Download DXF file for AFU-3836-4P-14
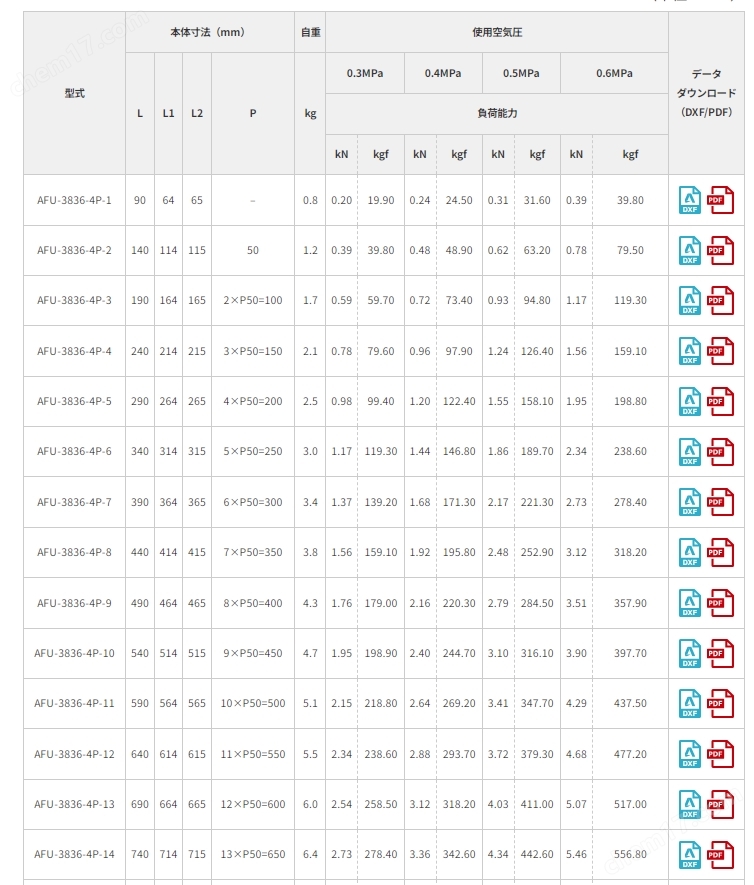 (x=690, y=855)
